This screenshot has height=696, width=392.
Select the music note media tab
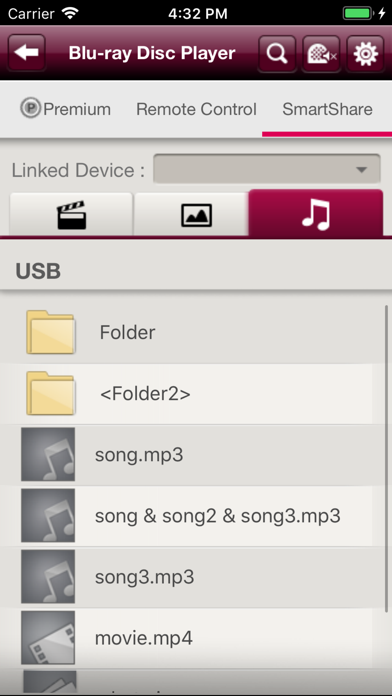316,214
